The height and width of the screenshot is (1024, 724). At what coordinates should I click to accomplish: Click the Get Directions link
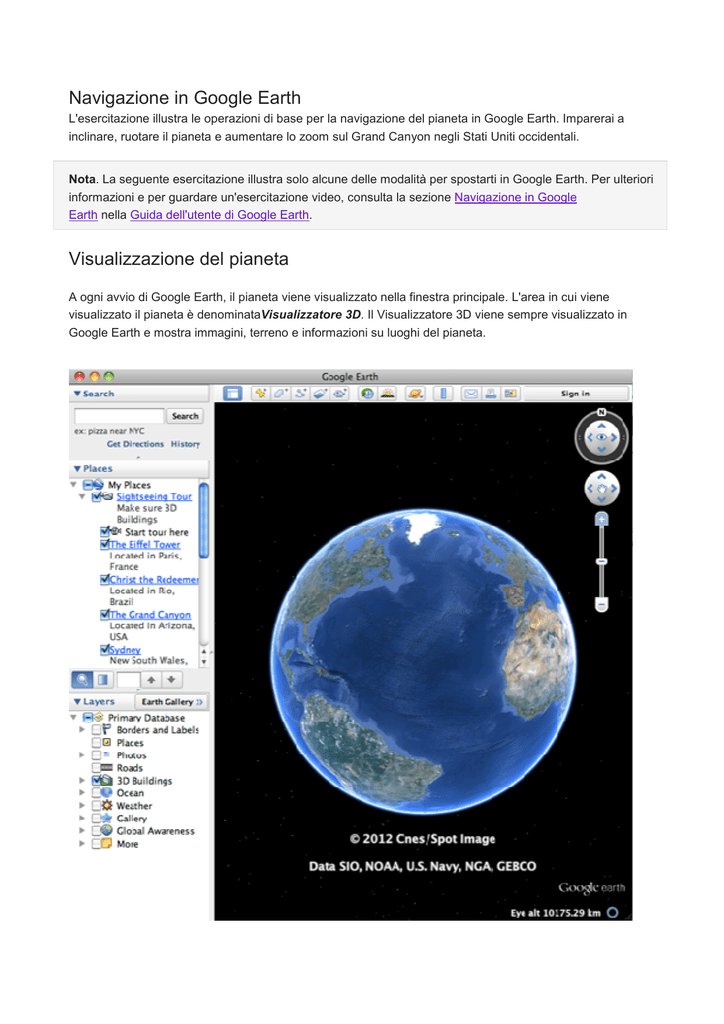pyautogui.click(x=135, y=444)
